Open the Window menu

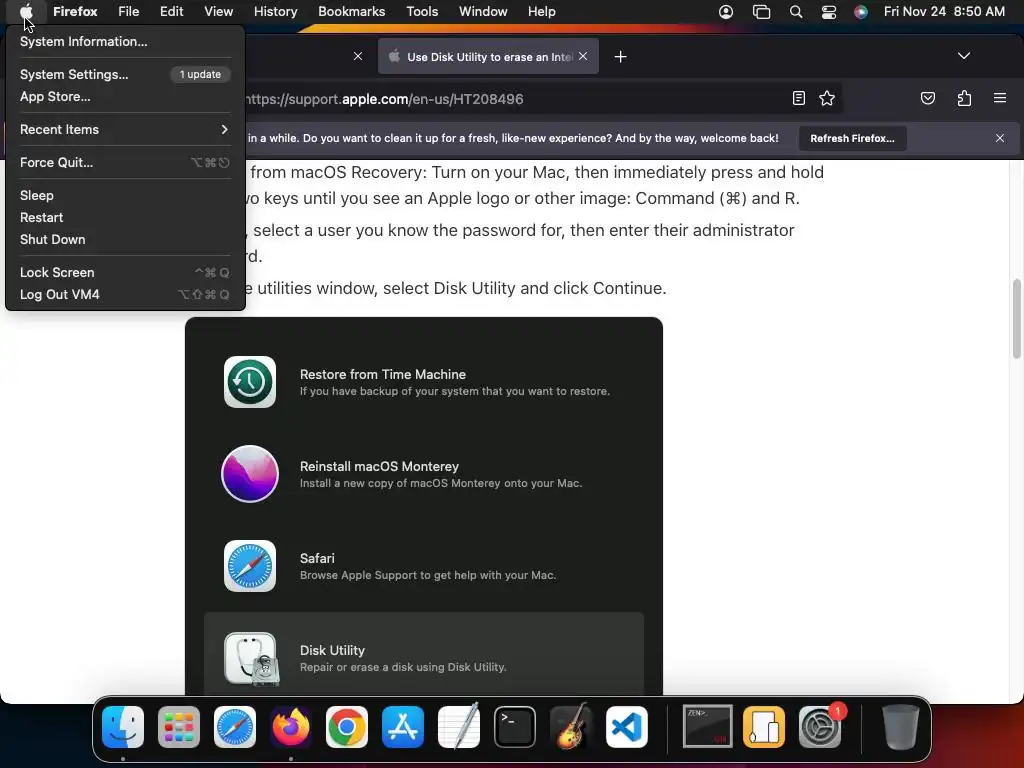tap(483, 12)
